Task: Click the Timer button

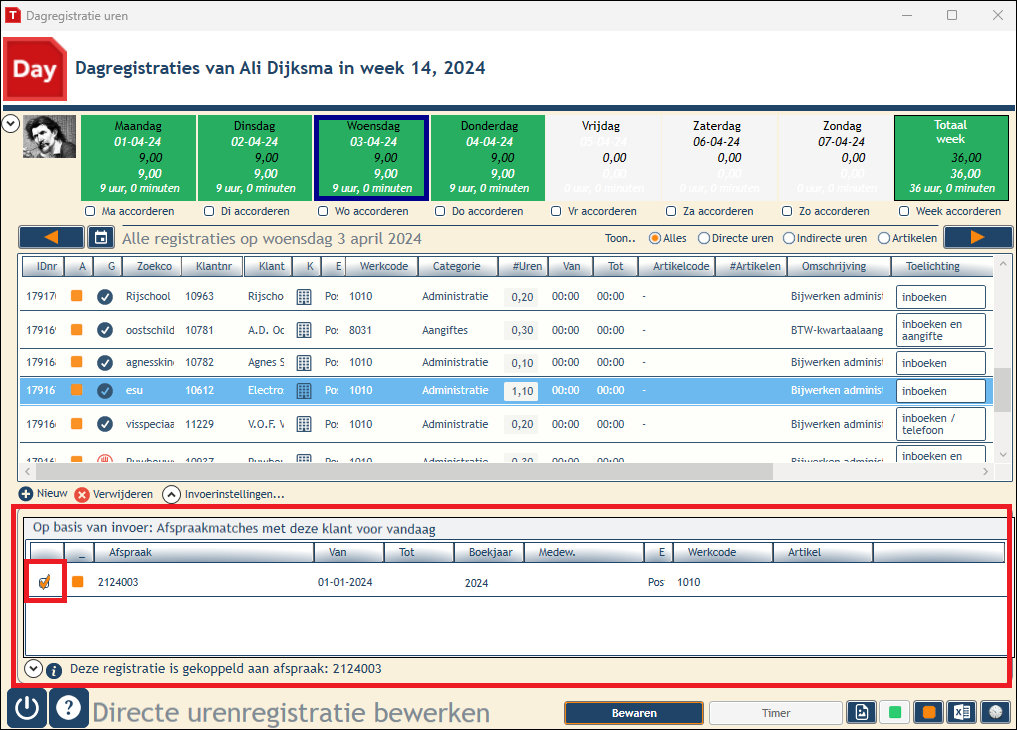Action: coord(776,713)
